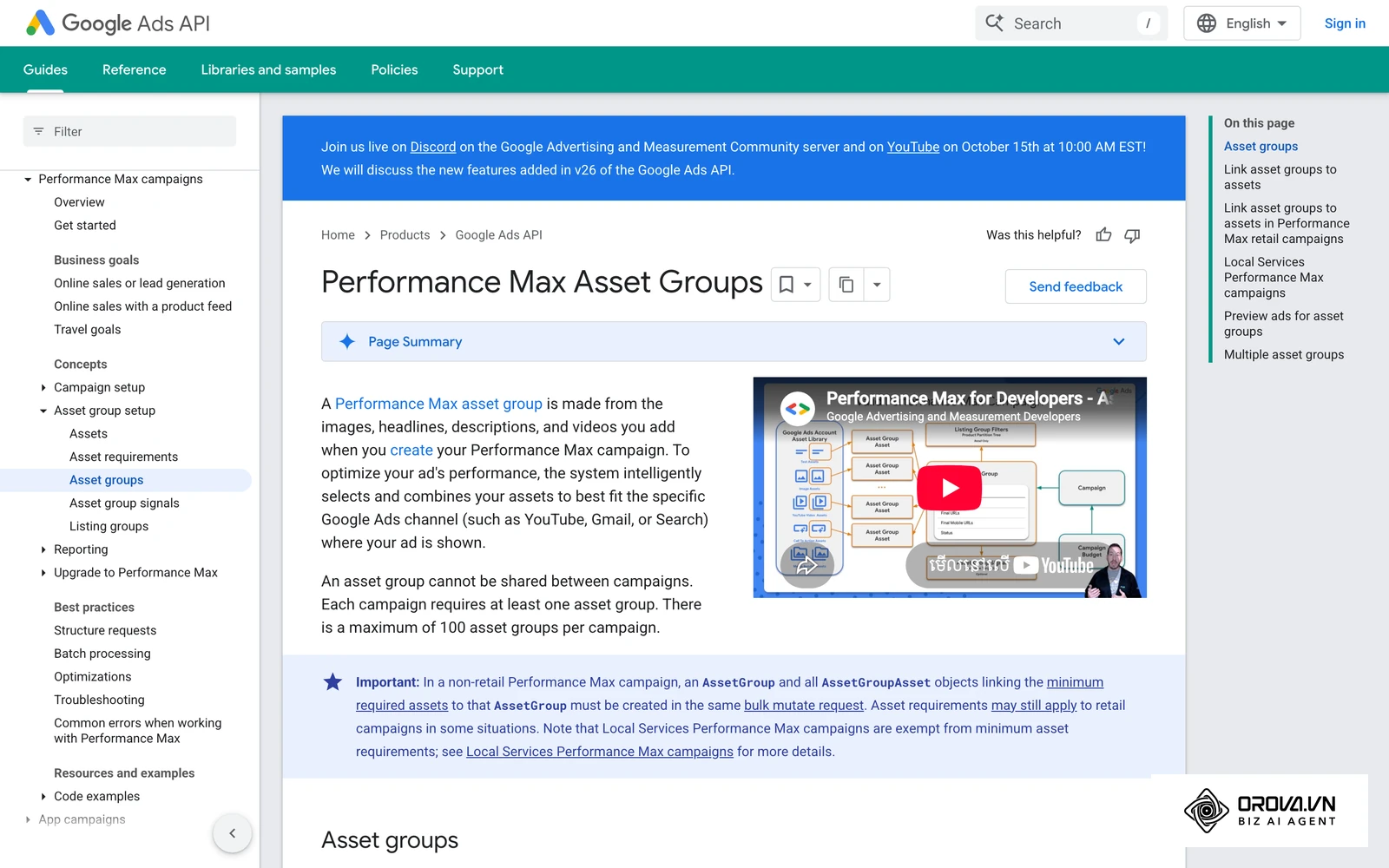Focus the Search input field
The width and height of the screenshot is (1389, 868).
pos(1071,23)
